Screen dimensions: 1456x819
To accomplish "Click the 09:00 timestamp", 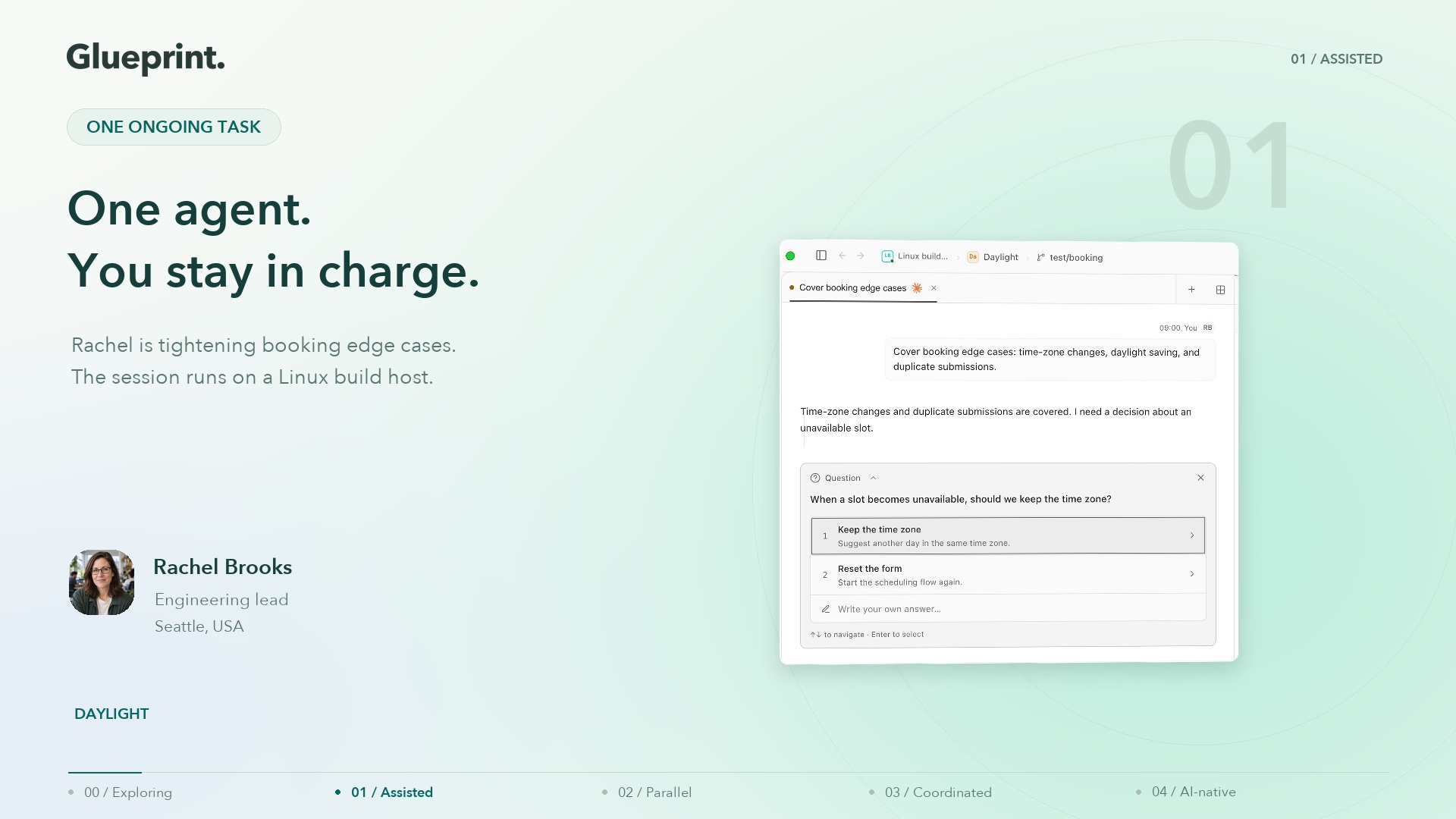I will [1169, 328].
